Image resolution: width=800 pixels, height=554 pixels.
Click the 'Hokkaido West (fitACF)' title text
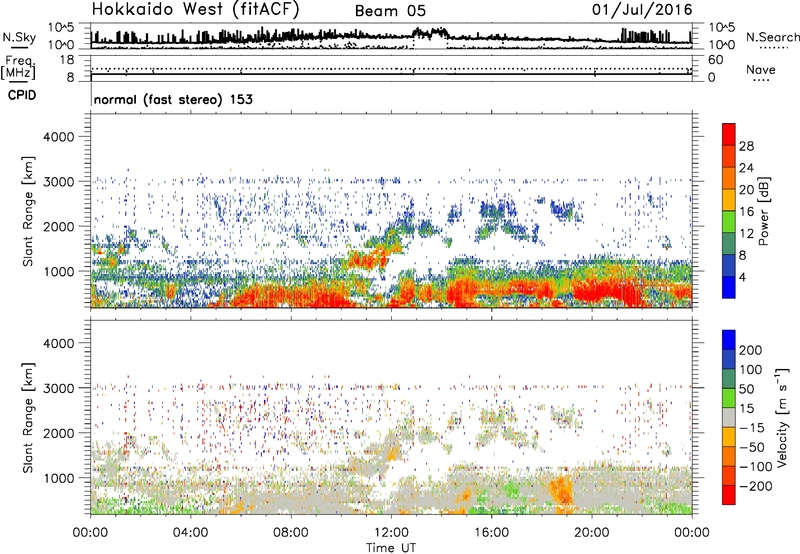click(195, 9)
